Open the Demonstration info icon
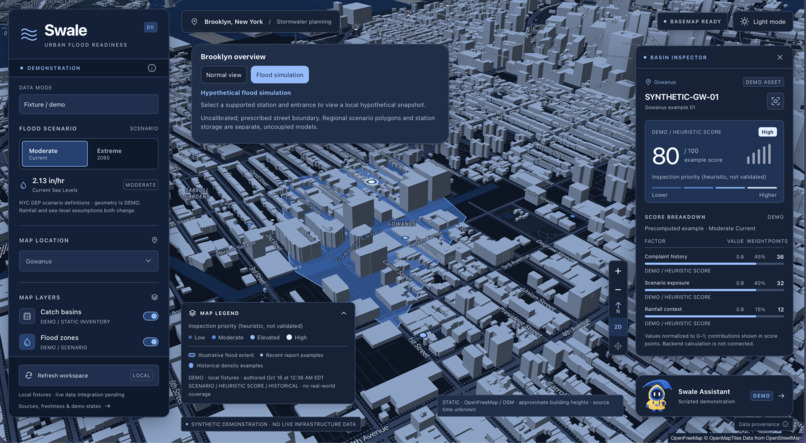The width and height of the screenshot is (806, 443). tap(152, 68)
